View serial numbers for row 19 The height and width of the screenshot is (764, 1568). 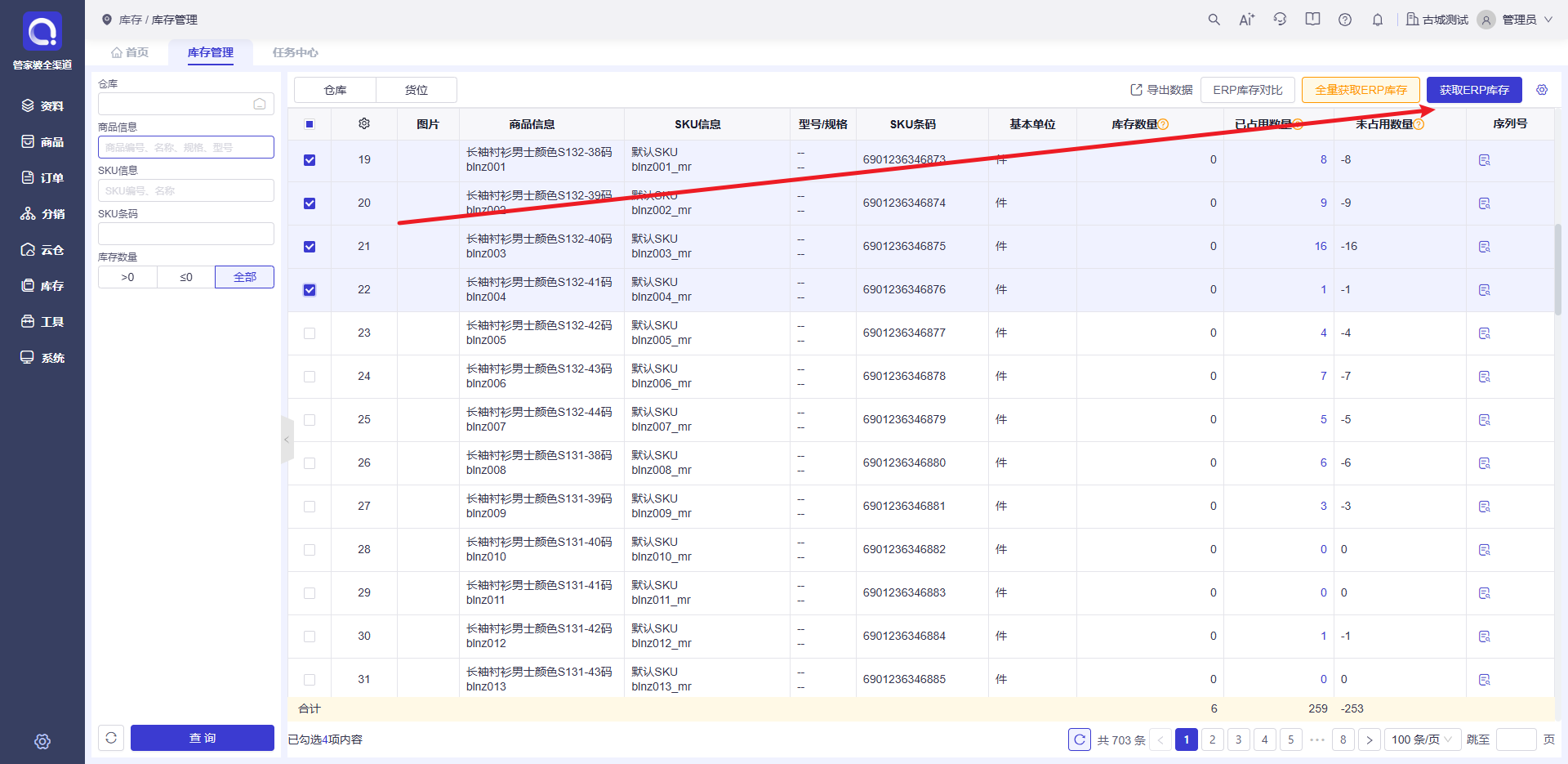tap(1485, 160)
